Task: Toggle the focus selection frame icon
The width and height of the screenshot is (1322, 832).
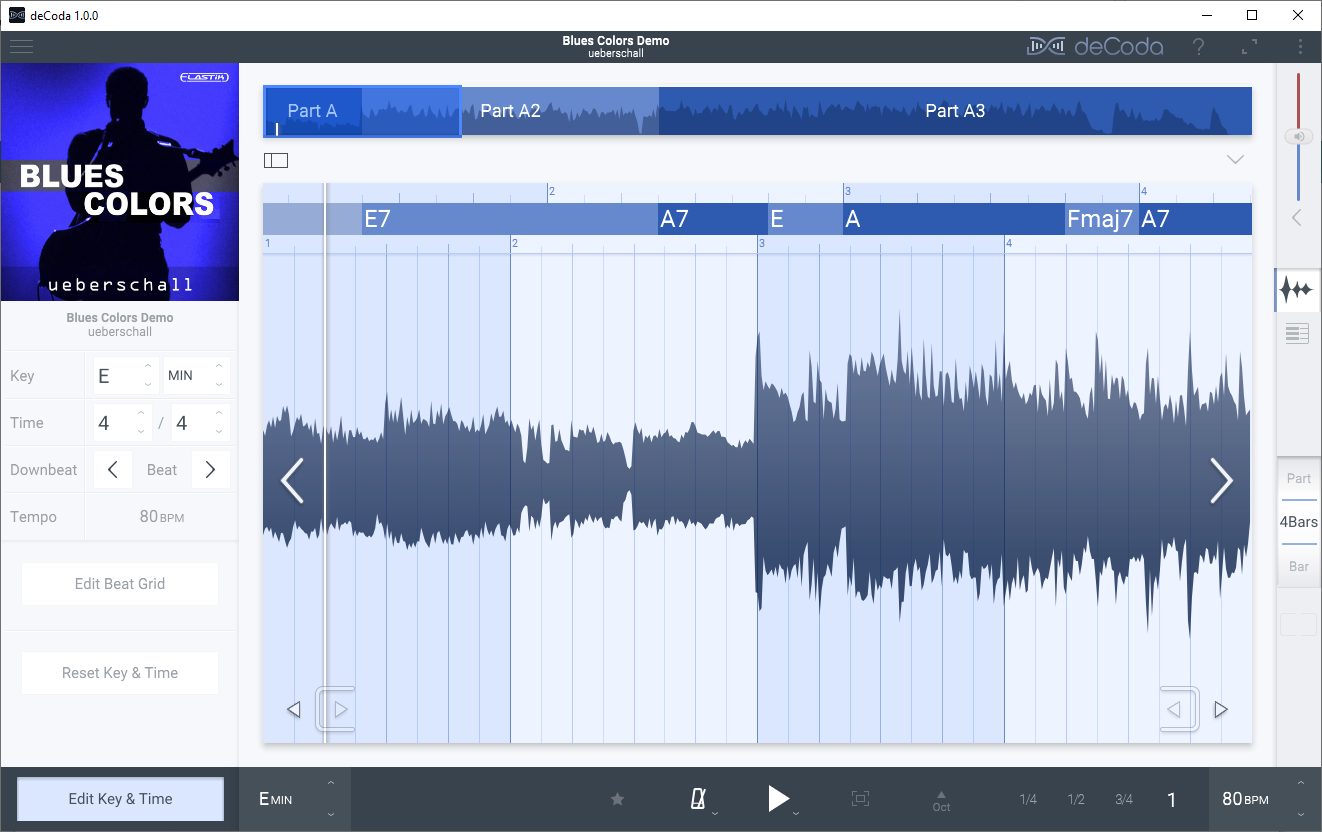Action: [x=860, y=798]
